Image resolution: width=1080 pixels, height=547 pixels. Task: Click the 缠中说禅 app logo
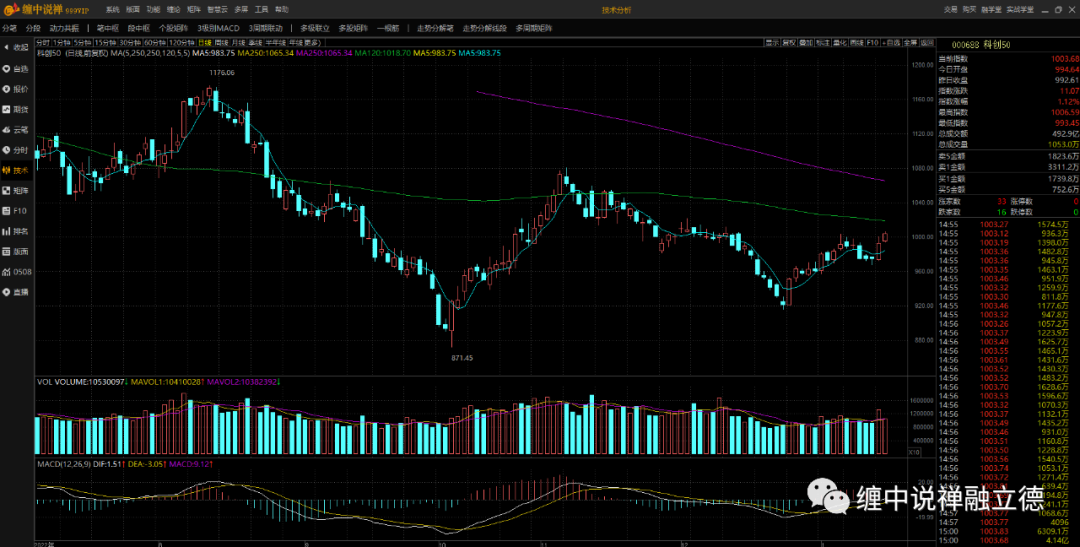point(45,10)
